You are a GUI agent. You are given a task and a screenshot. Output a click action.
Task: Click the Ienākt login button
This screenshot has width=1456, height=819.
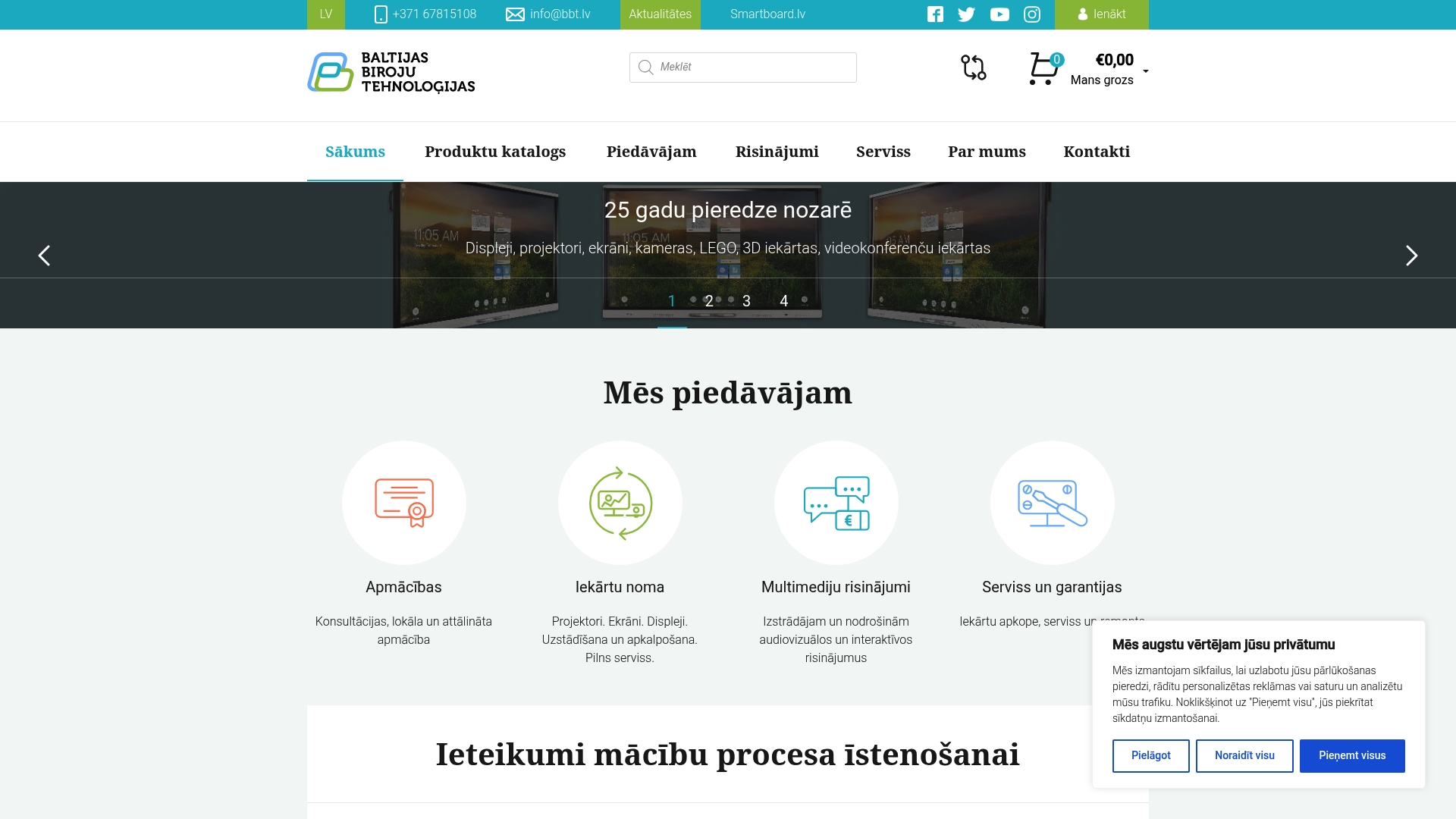(1101, 14)
